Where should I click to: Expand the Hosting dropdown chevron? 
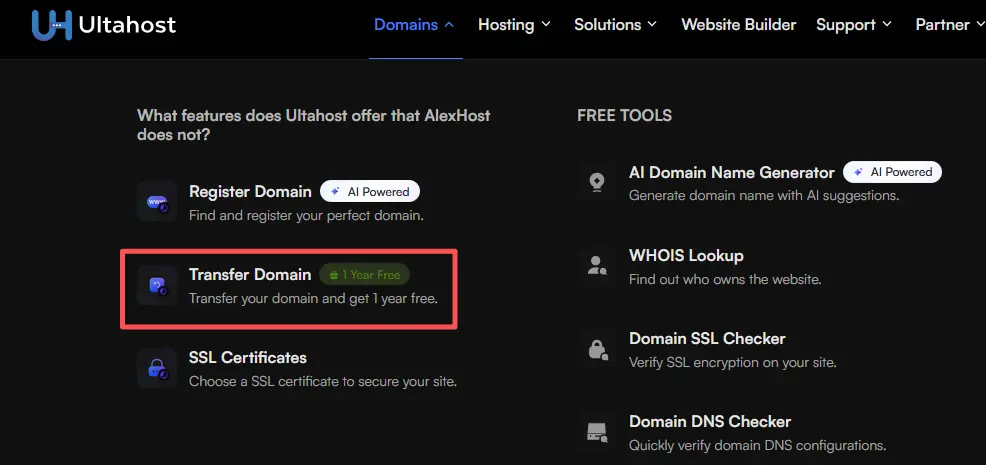(546, 25)
